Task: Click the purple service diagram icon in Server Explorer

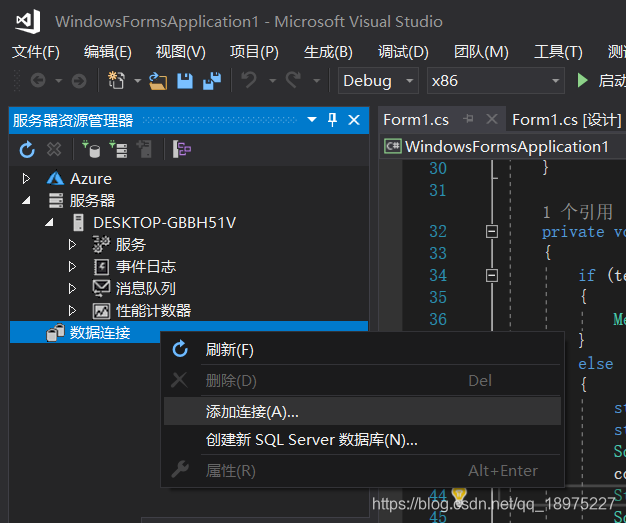Action: tap(182, 149)
